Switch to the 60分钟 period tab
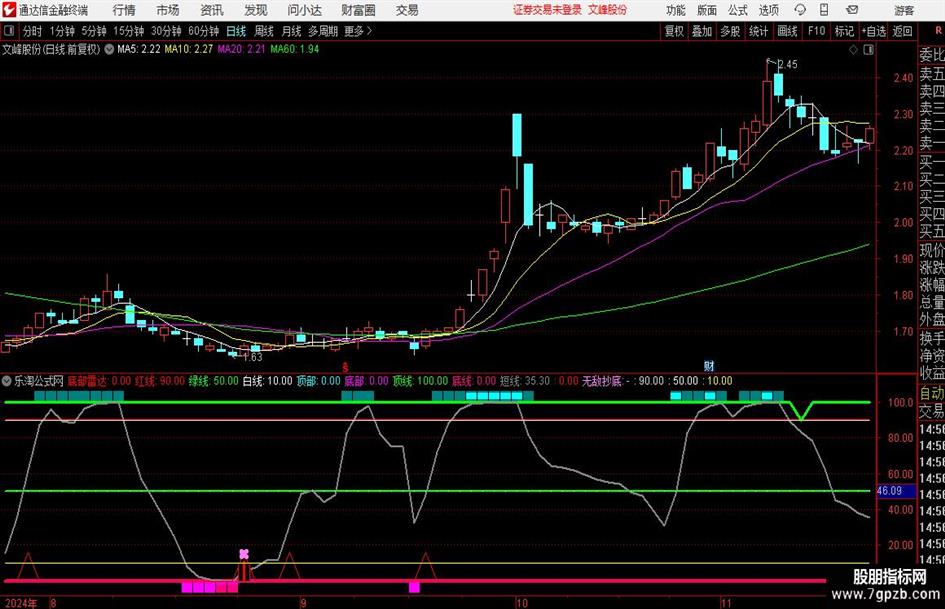The image size is (945, 609). click(203, 31)
